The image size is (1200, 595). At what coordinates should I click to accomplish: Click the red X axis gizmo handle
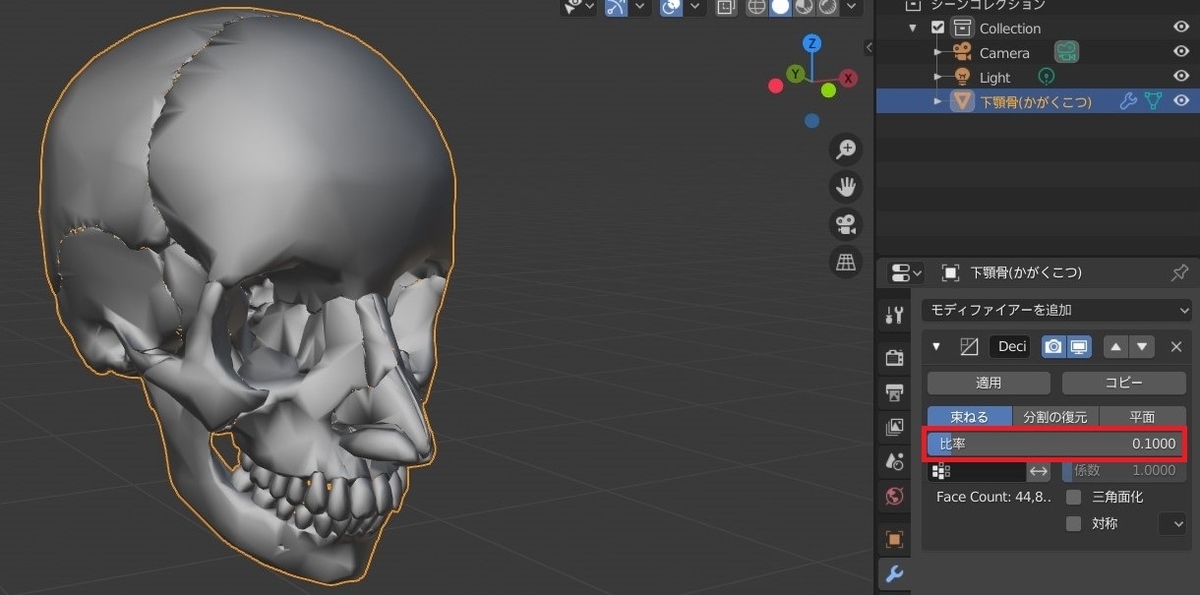tap(848, 77)
